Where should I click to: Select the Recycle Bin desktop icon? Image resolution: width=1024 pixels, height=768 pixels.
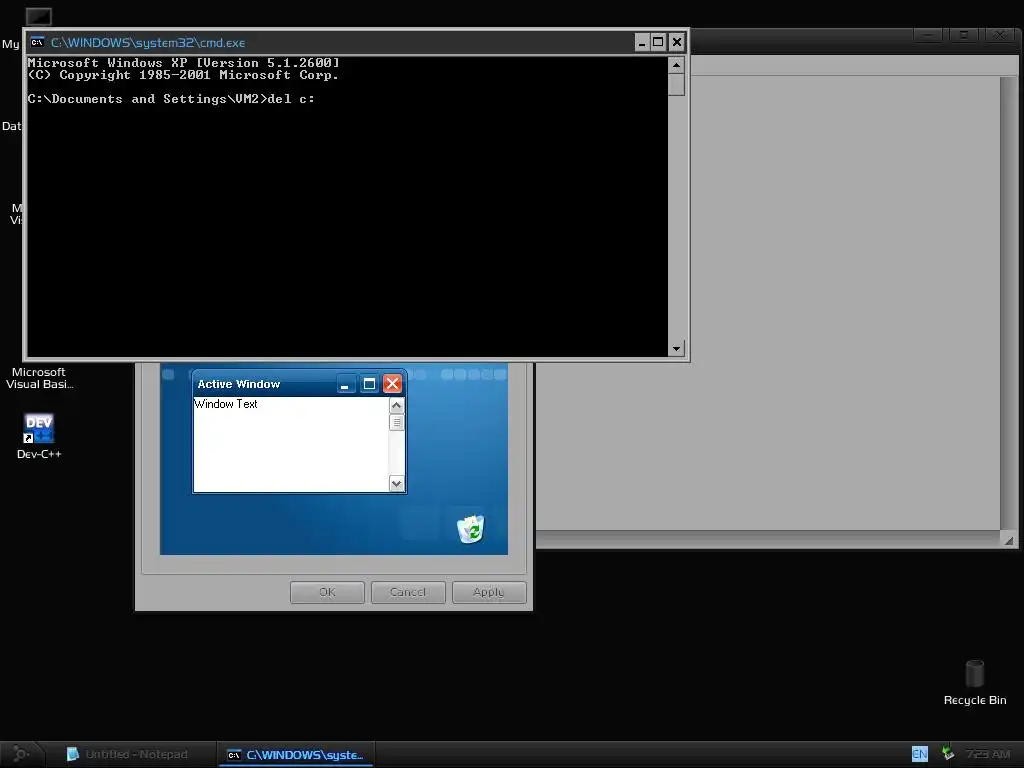point(974,682)
